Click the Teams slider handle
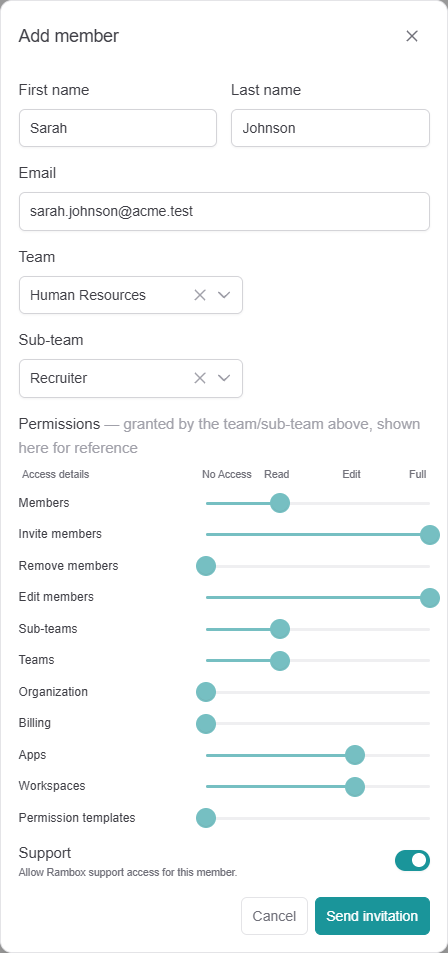This screenshot has height=953, width=448. click(x=280, y=660)
